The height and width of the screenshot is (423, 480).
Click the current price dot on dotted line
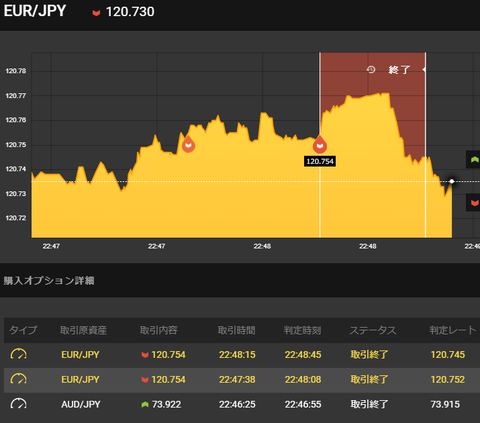(452, 181)
